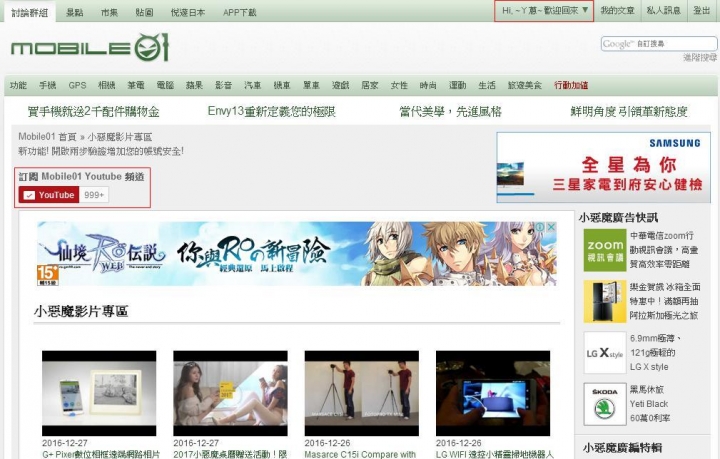Open the 旅遊美食 category
720x459 pixels.
point(525,85)
